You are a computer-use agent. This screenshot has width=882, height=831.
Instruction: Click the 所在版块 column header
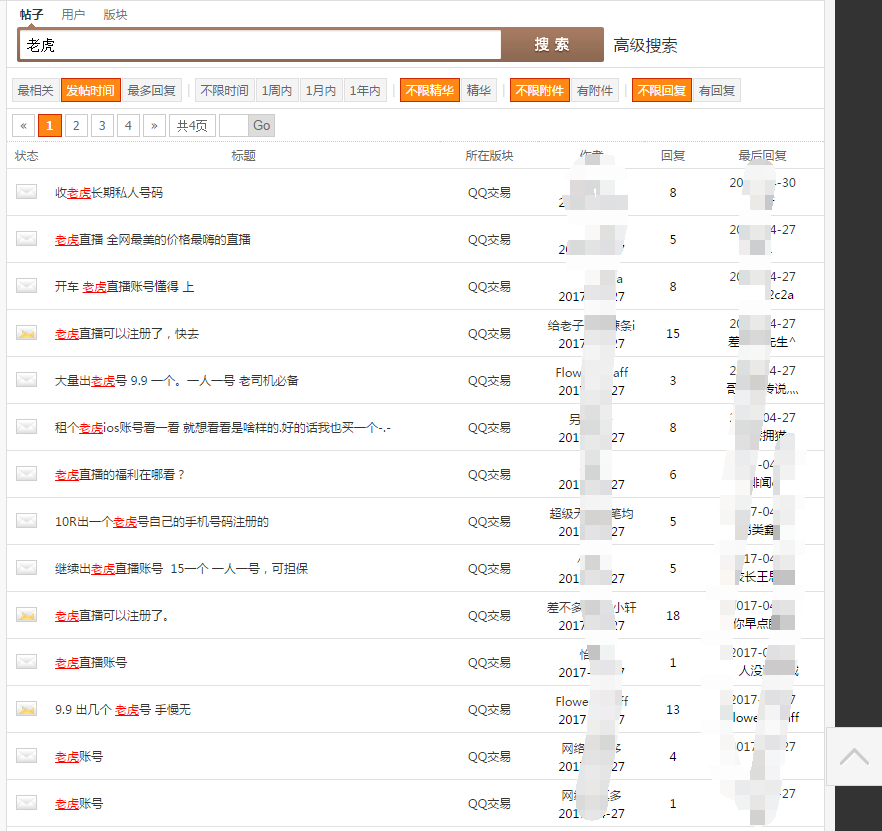(489, 155)
